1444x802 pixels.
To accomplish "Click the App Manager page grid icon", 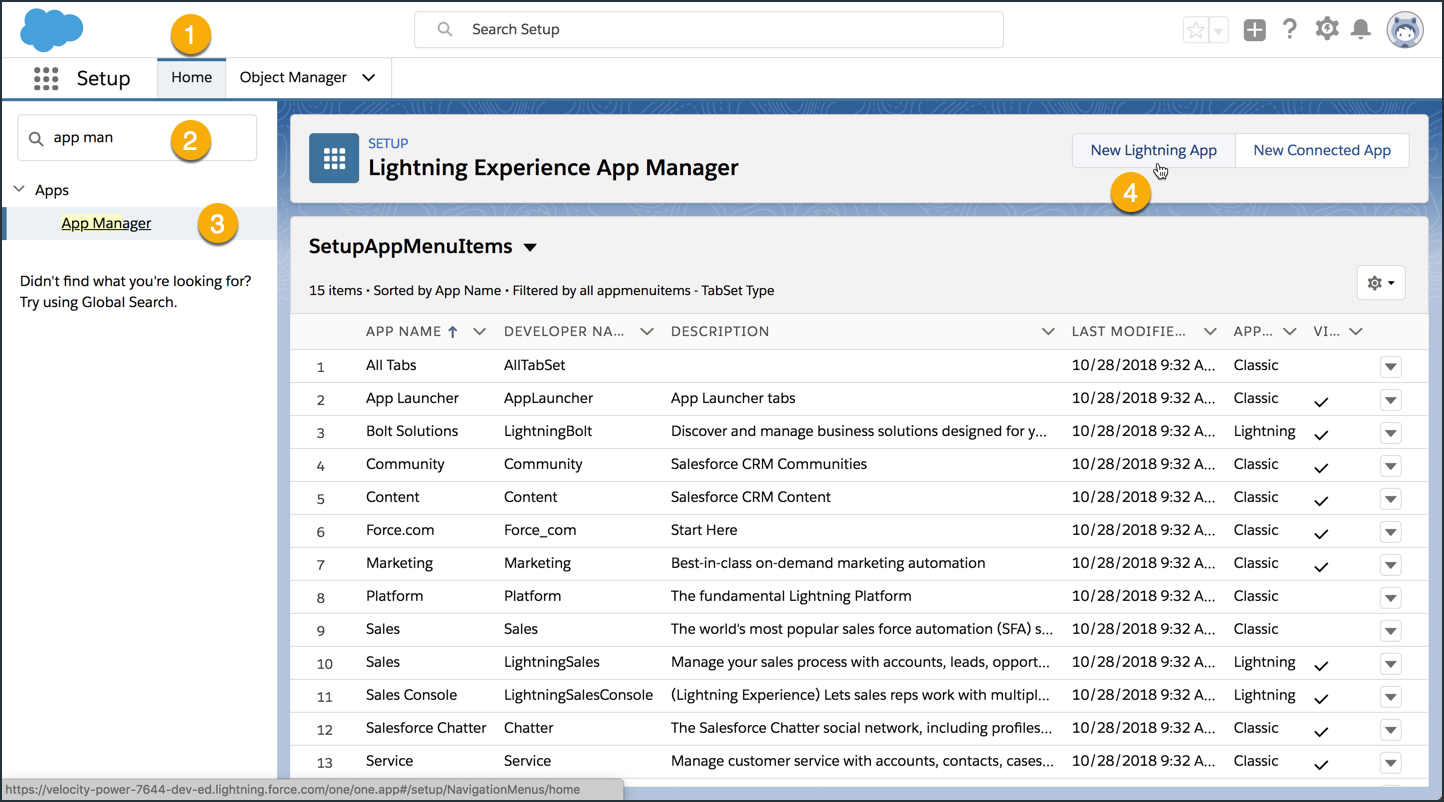I will [x=334, y=158].
